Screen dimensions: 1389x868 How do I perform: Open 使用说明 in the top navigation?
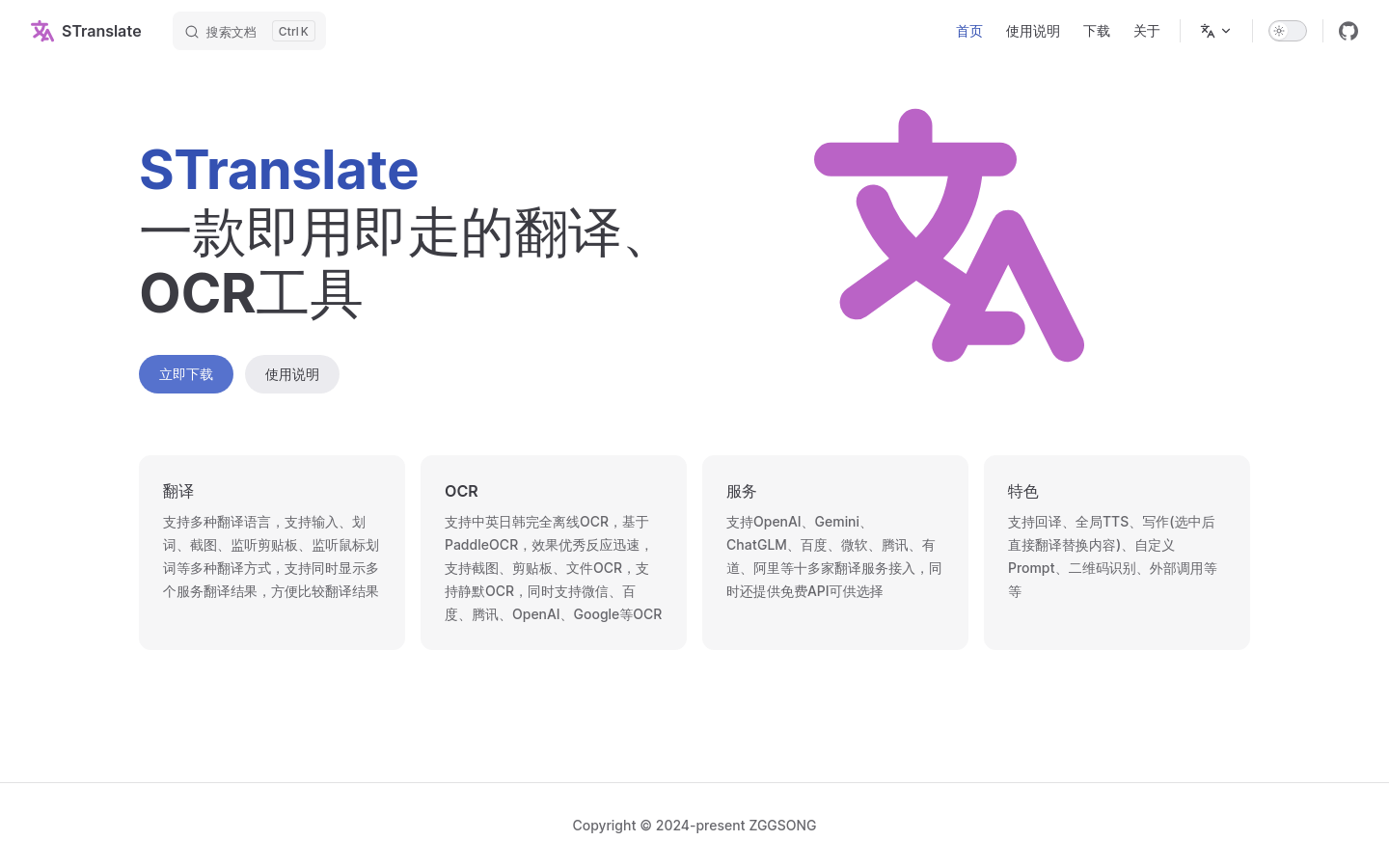click(1033, 31)
